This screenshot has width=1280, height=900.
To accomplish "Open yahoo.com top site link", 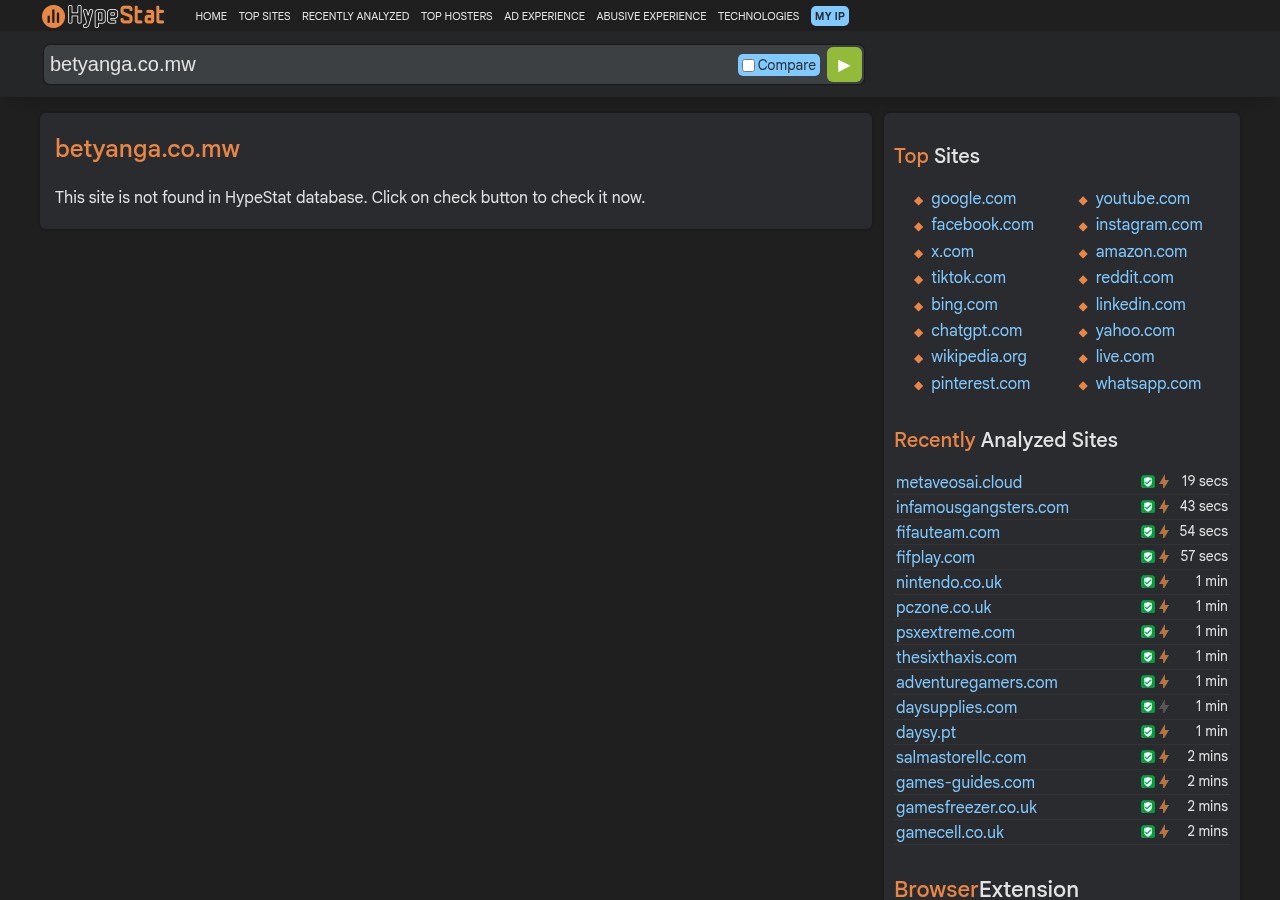I will (1135, 330).
